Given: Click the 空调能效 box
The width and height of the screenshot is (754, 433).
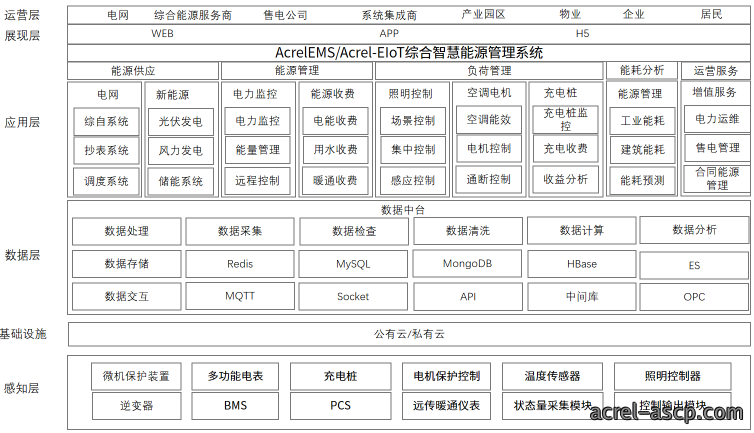Looking at the screenshot, I should [489, 119].
